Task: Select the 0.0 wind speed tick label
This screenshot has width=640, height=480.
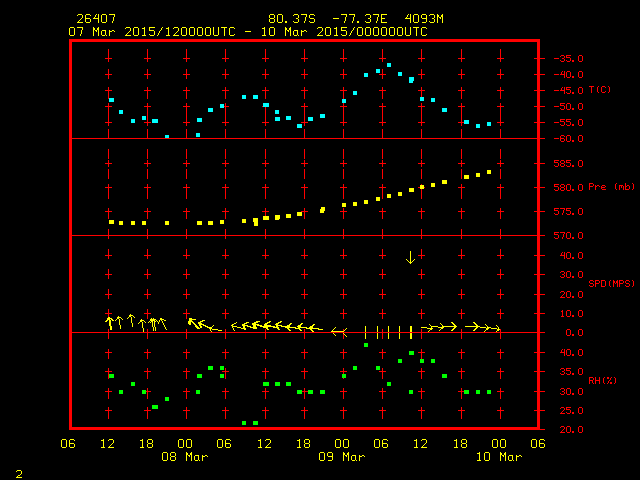Action: pos(574,333)
